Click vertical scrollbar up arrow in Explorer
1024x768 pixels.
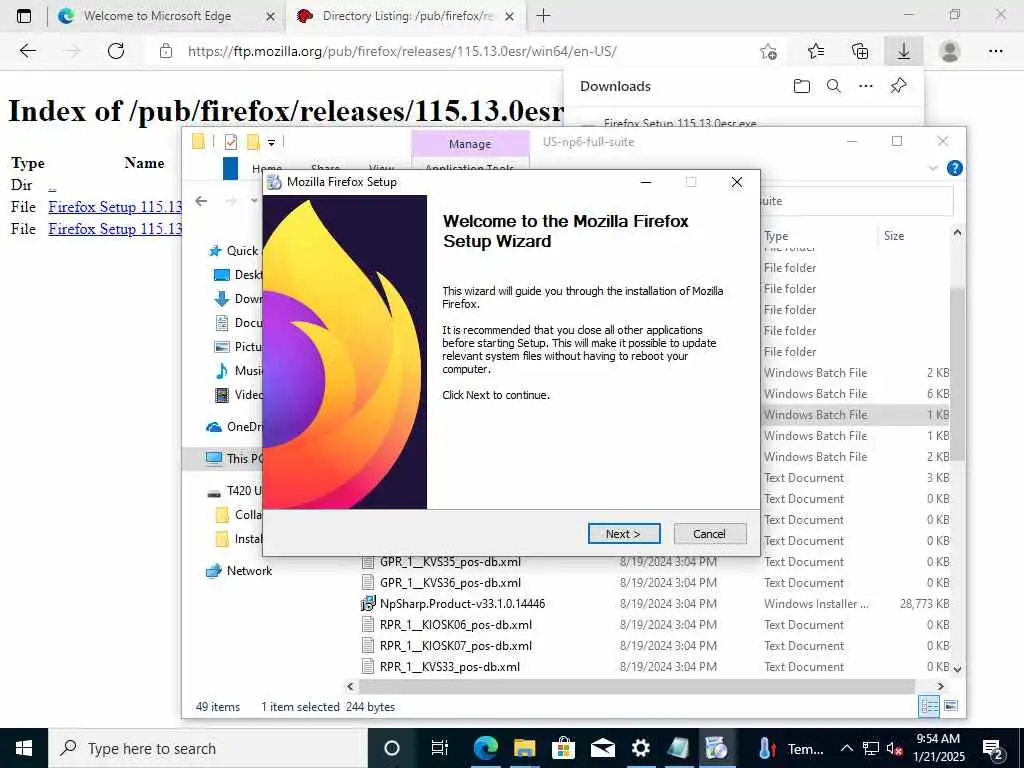(957, 232)
